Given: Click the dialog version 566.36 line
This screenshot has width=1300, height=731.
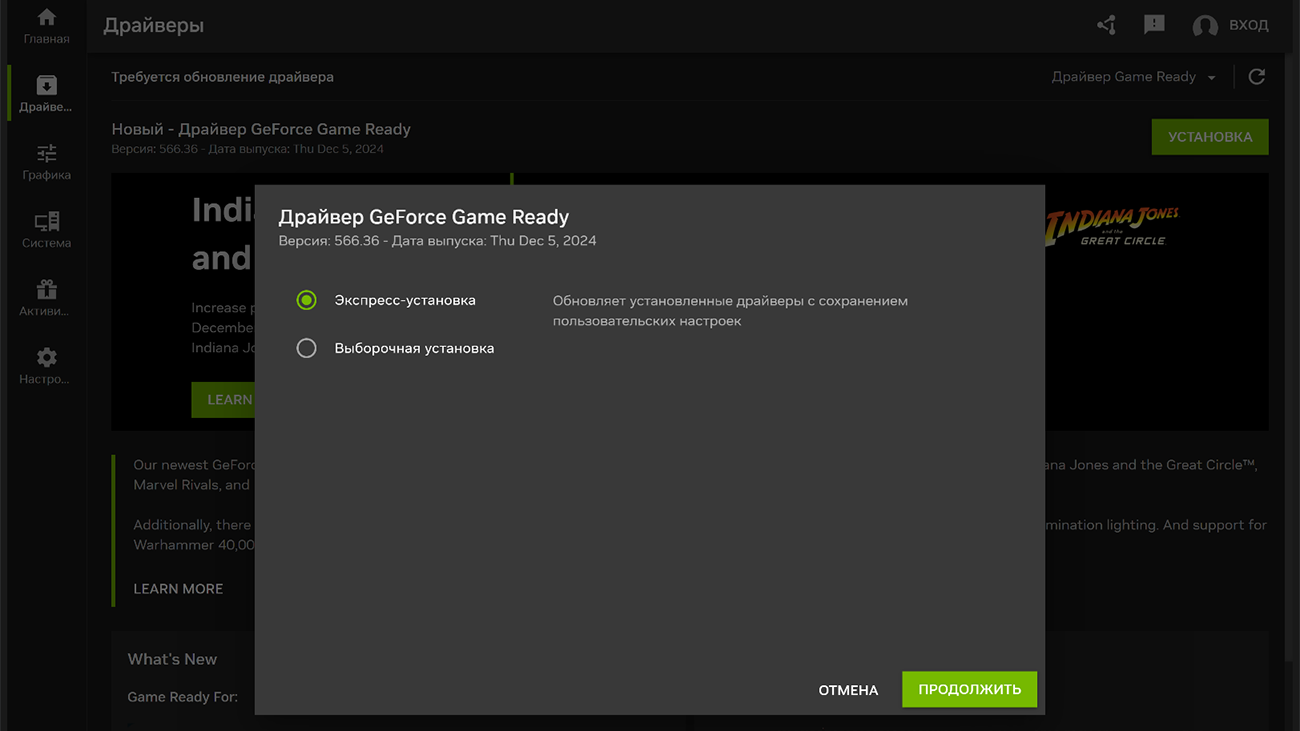Looking at the screenshot, I should (x=437, y=241).
